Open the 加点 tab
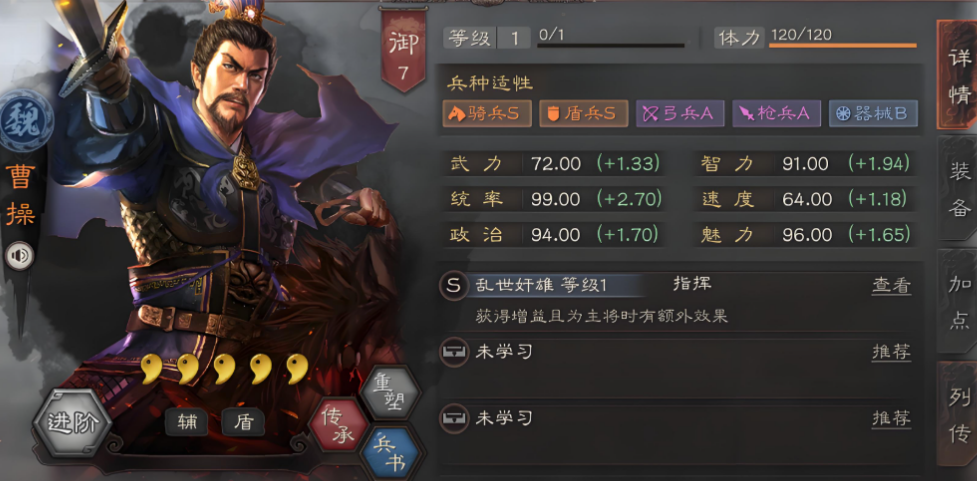 pyautogui.click(x=958, y=301)
